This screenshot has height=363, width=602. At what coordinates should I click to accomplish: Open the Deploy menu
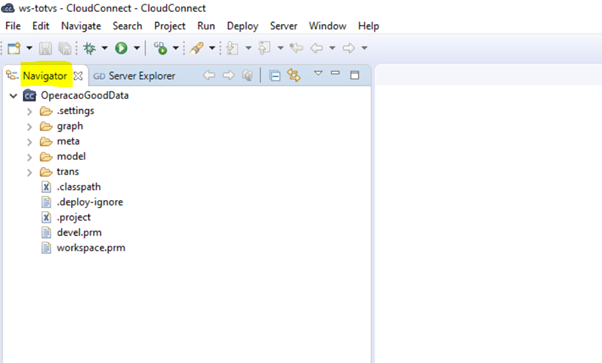pyautogui.click(x=243, y=26)
